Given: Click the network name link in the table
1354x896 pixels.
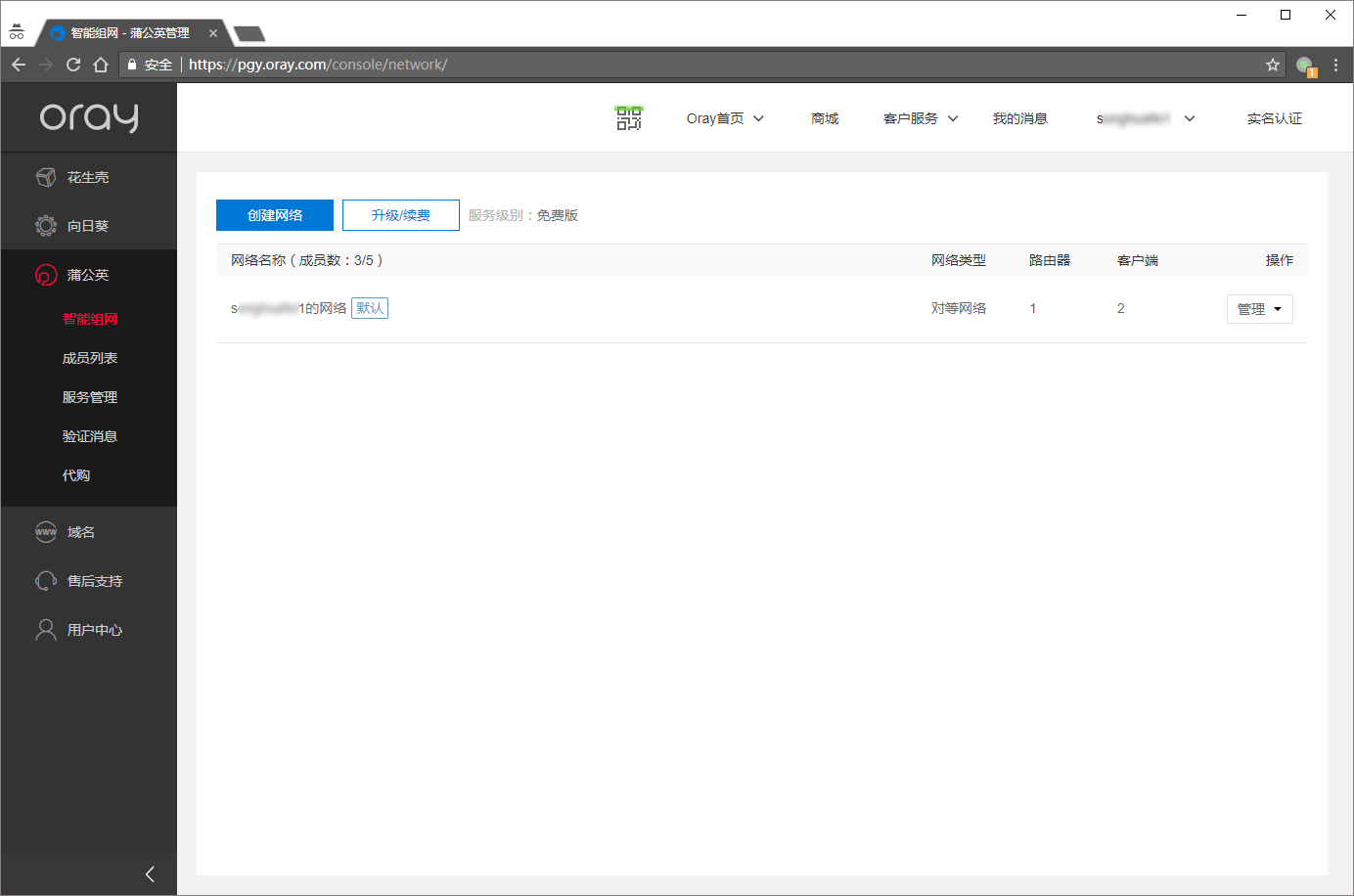Looking at the screenshot, I should [289, 308].
